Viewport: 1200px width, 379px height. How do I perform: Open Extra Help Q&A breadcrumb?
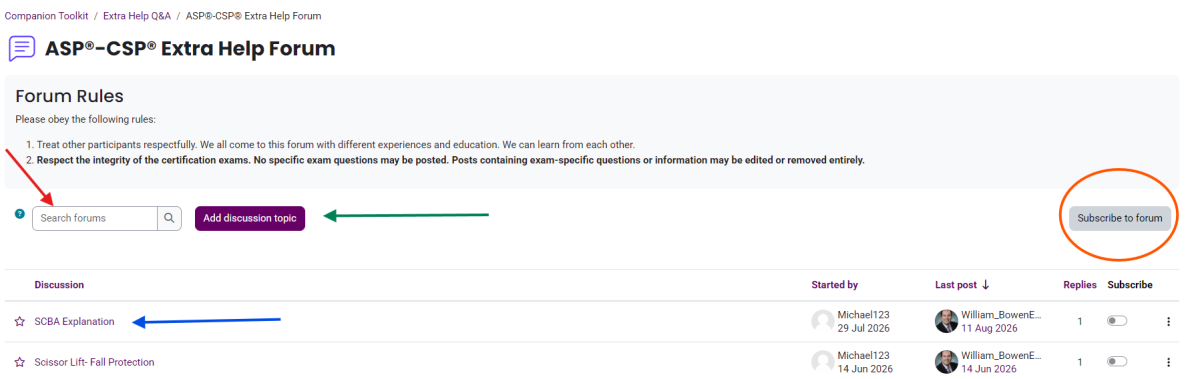click(x=136, y=17)
